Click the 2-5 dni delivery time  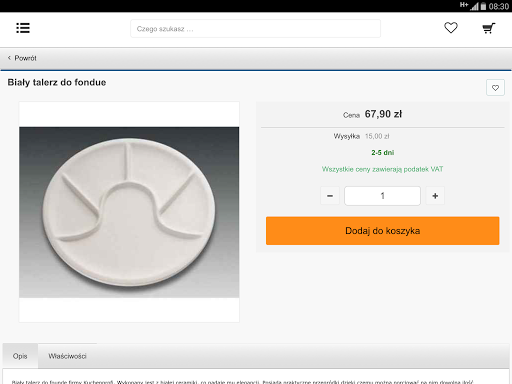coord(383,153)
